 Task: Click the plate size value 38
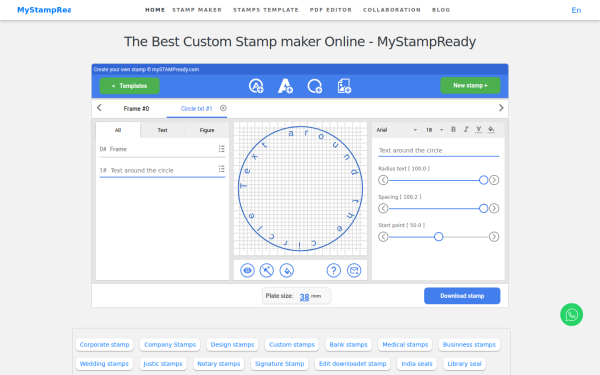point(304,297)
